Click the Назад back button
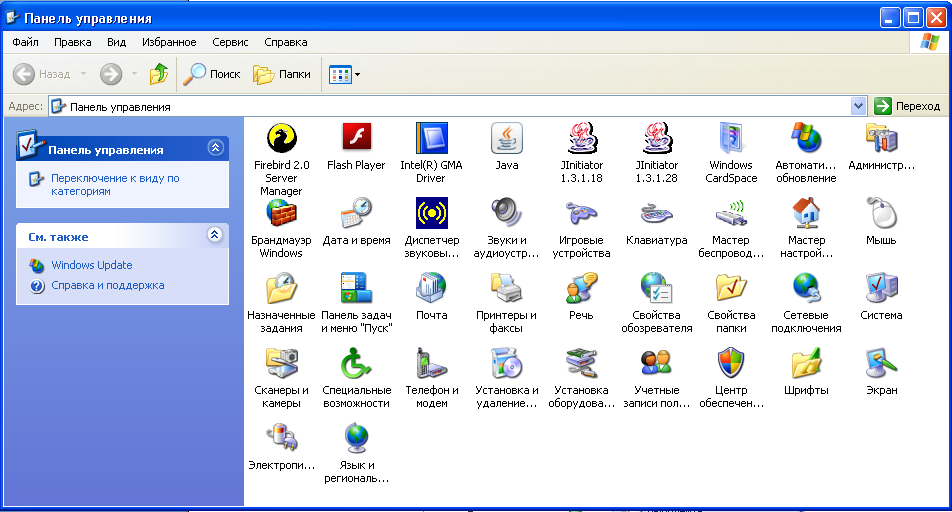The height and width of the screenshot is (512, 952). click(x=41, y=74)
